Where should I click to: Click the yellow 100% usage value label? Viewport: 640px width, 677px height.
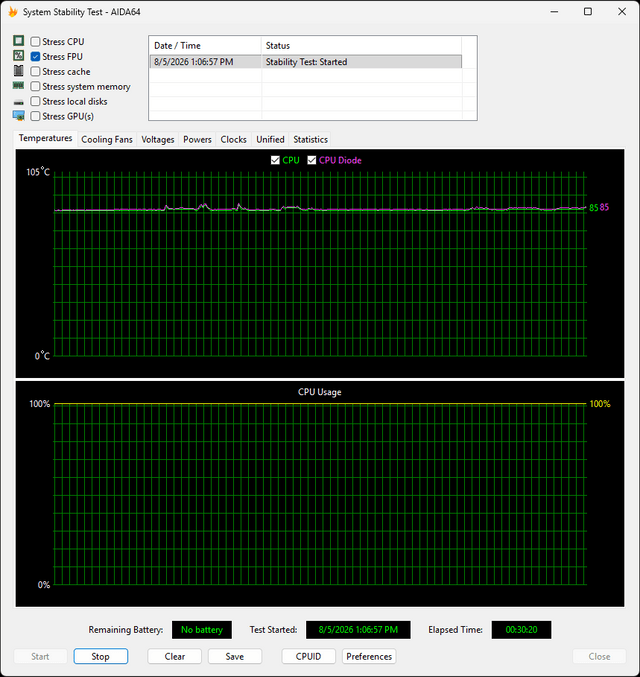600,404
